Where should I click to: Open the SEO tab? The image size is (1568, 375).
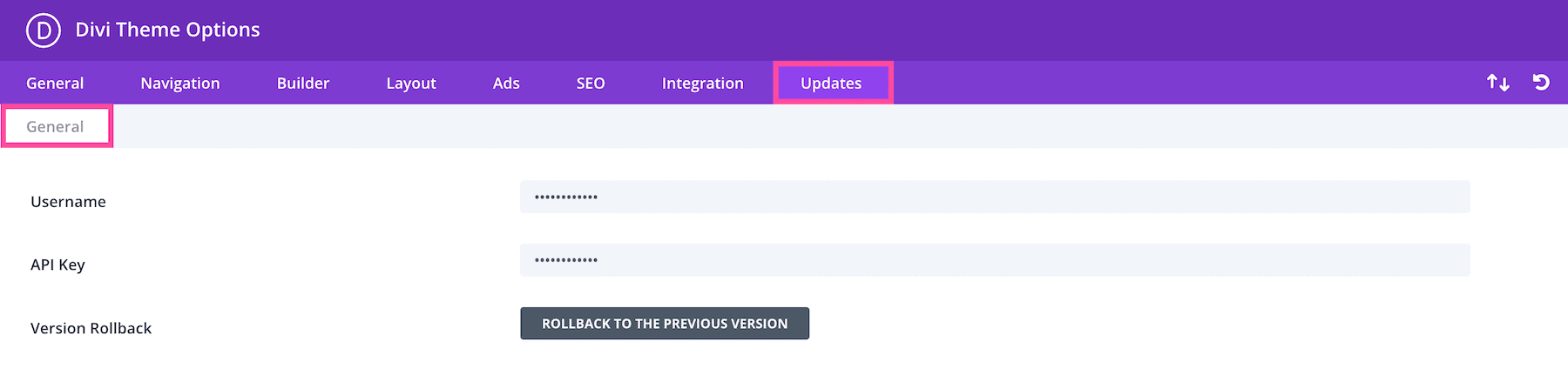(591, 84)
